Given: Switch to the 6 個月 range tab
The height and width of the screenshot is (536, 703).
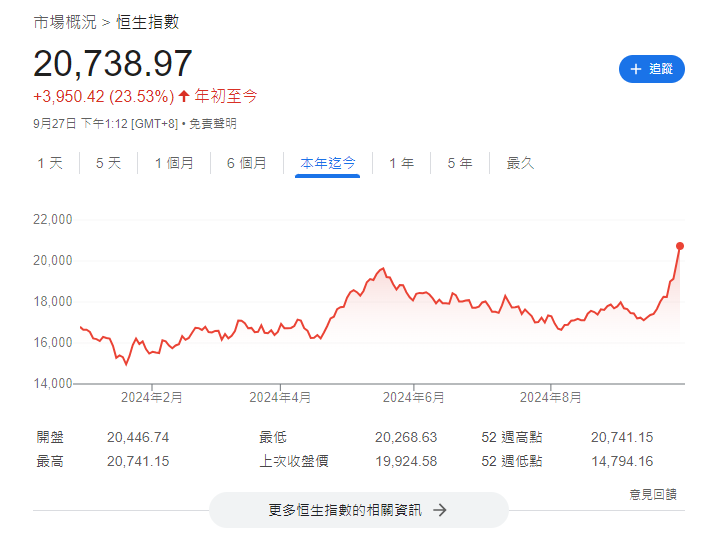Looking at the screenshot, I should point(247,163).
